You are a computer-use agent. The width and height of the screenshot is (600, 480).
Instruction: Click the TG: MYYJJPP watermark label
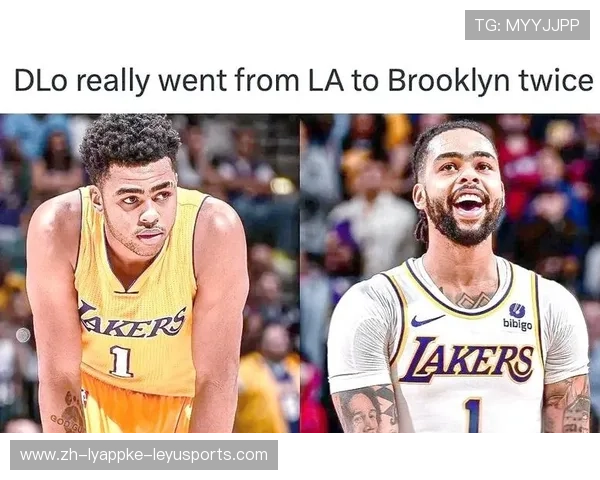click(x=527, y=25)
